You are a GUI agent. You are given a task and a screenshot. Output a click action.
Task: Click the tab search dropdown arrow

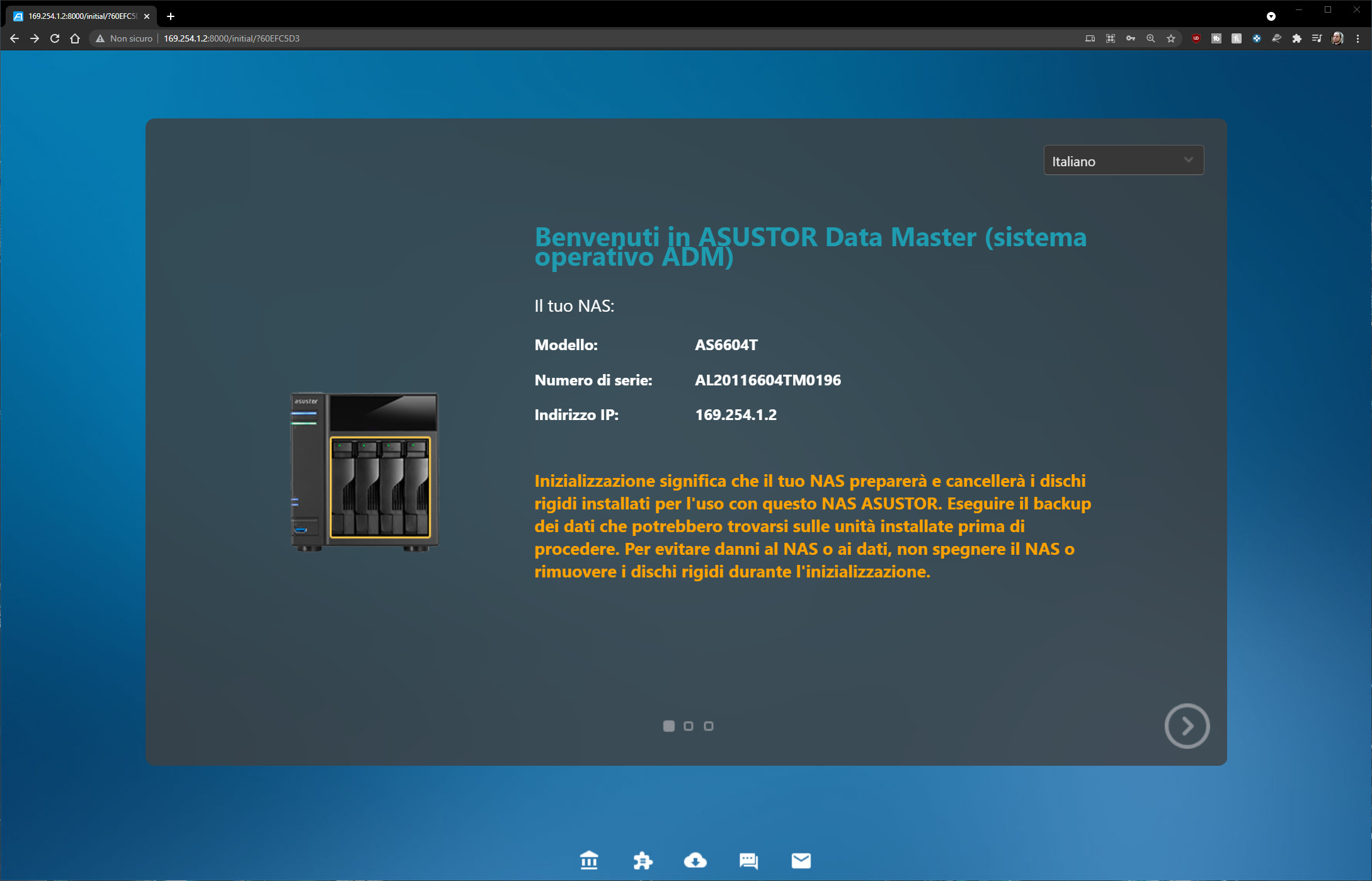point(1271,16)
